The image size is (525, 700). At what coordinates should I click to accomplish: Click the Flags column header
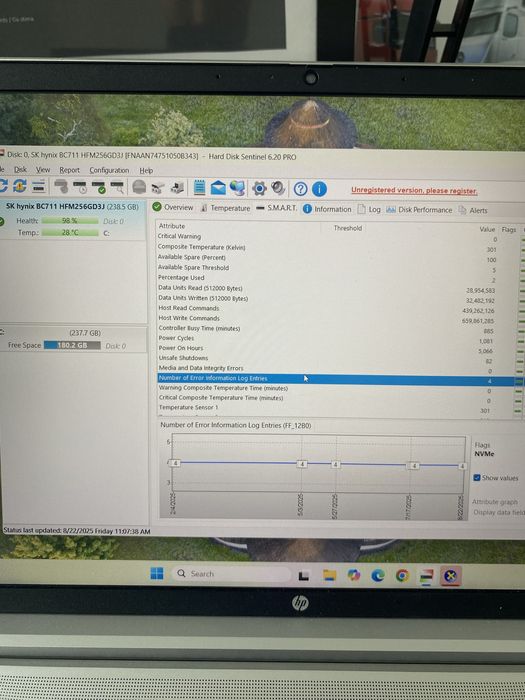pyautogui.click(x=508, y=229)
